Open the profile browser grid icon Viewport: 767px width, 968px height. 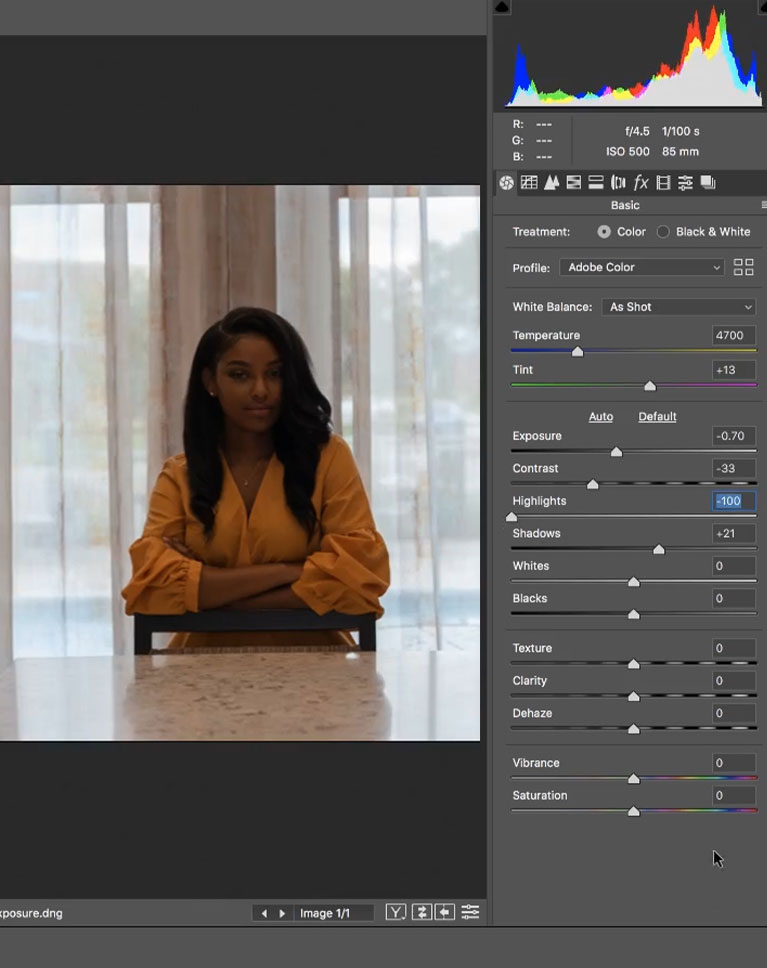(x=743, y=267)
